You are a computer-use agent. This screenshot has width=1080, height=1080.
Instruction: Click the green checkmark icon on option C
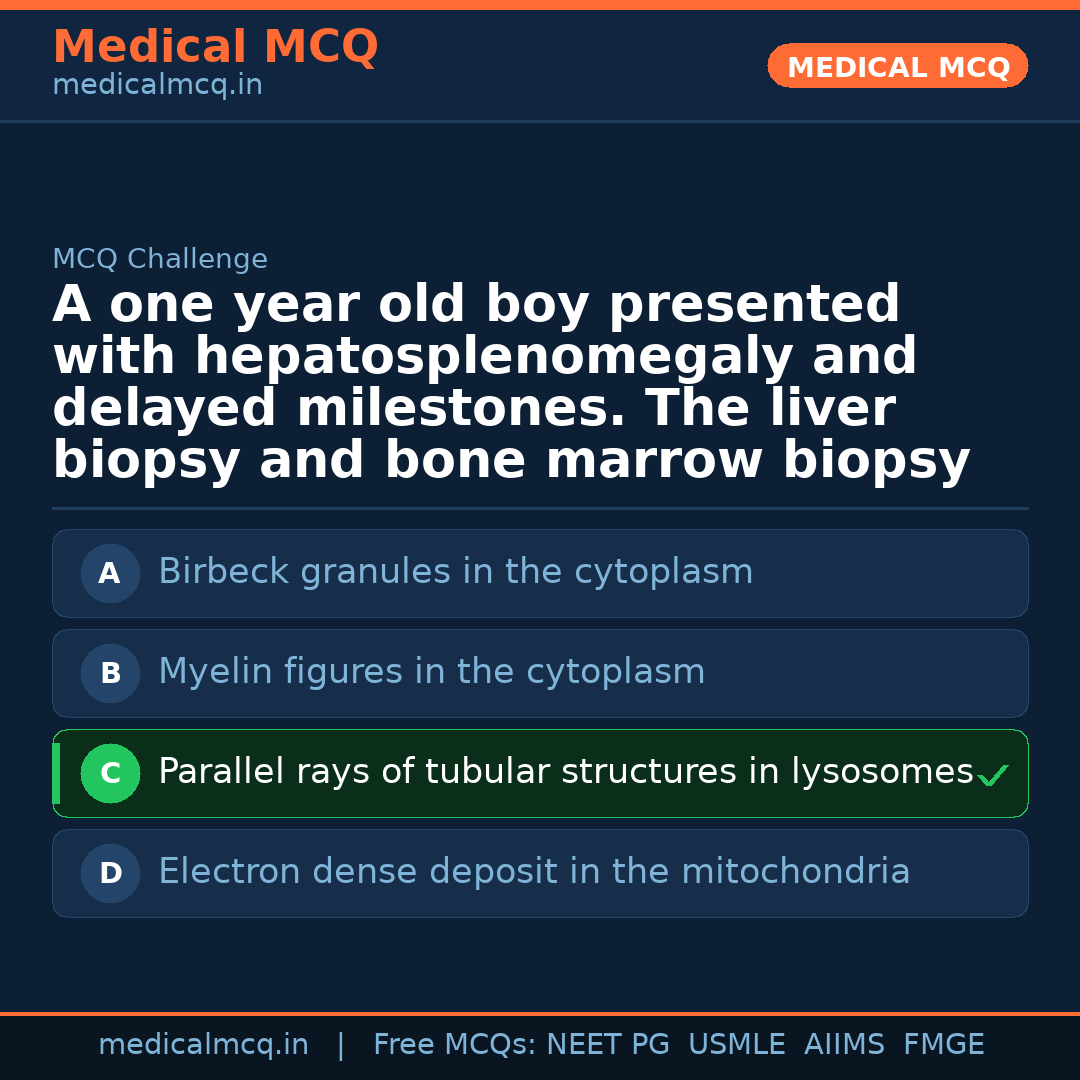[x=993, y=775]
